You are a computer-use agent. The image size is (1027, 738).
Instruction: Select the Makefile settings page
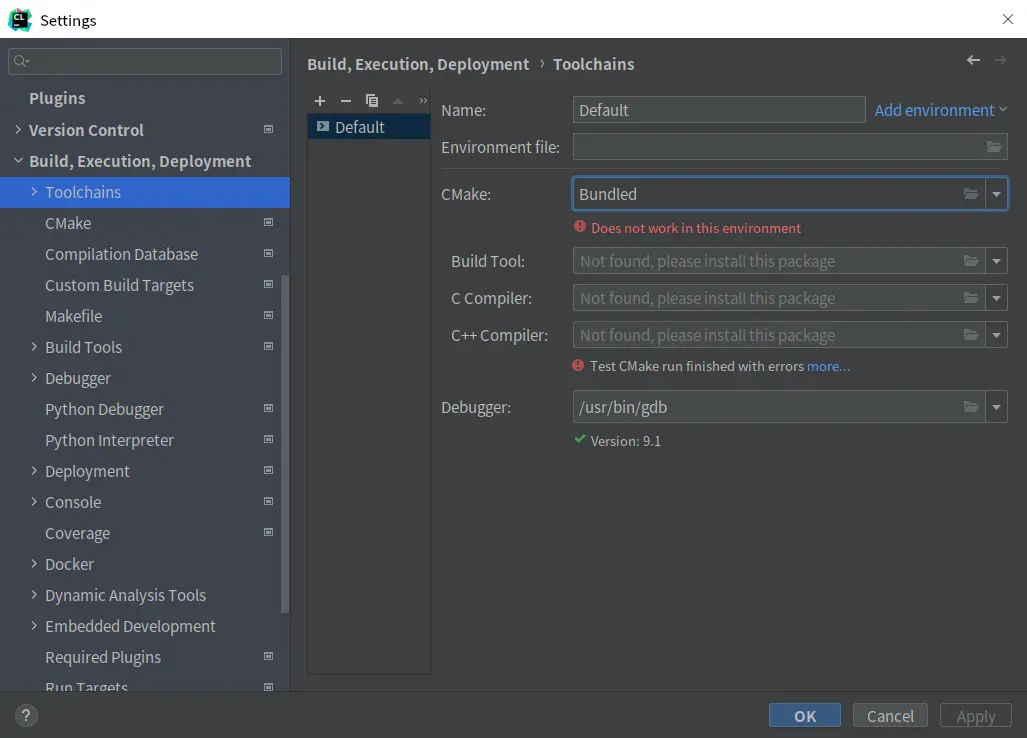coord(73,316)
